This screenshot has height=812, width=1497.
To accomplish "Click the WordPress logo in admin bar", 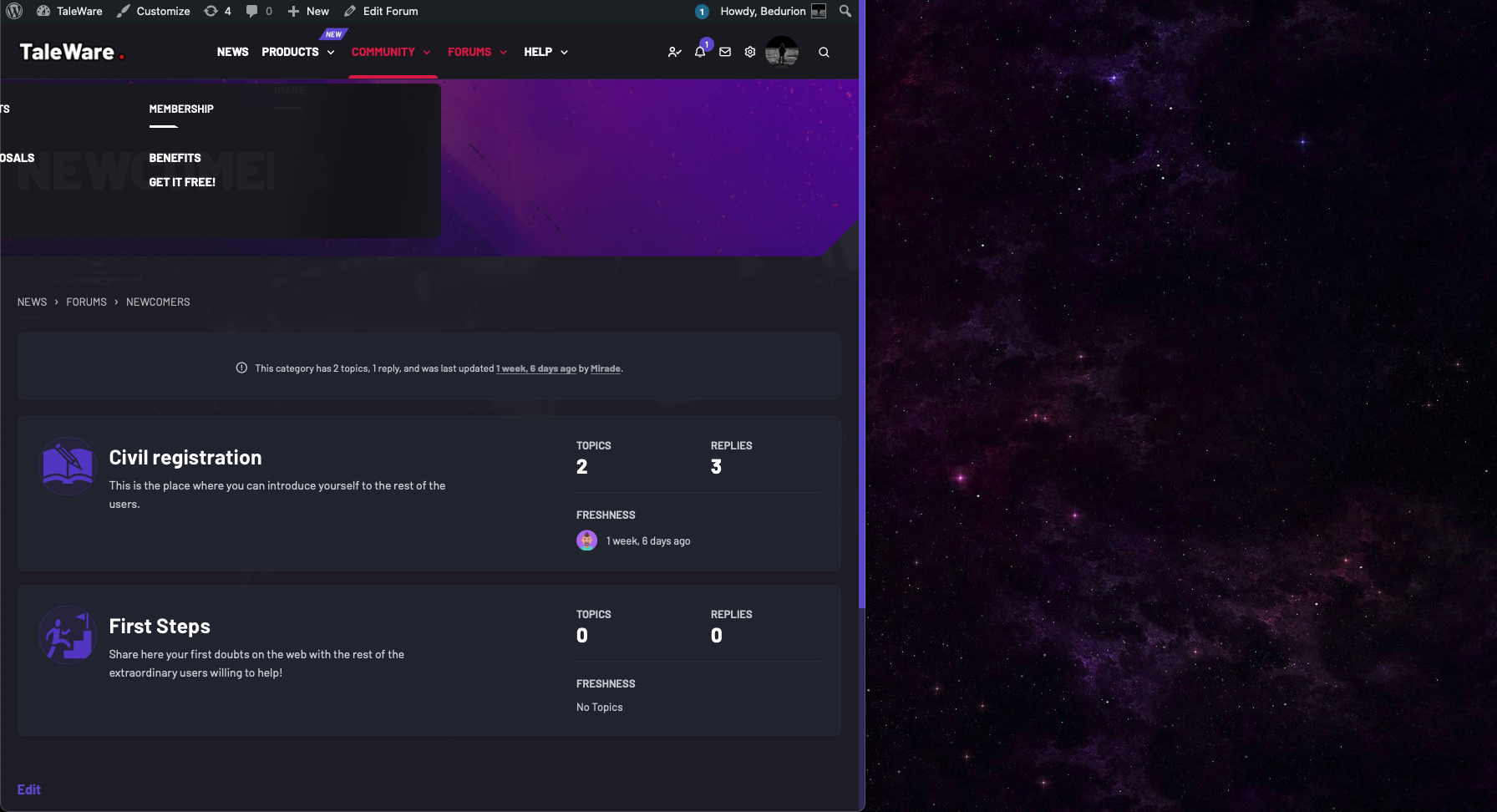I will pos(14,11).
